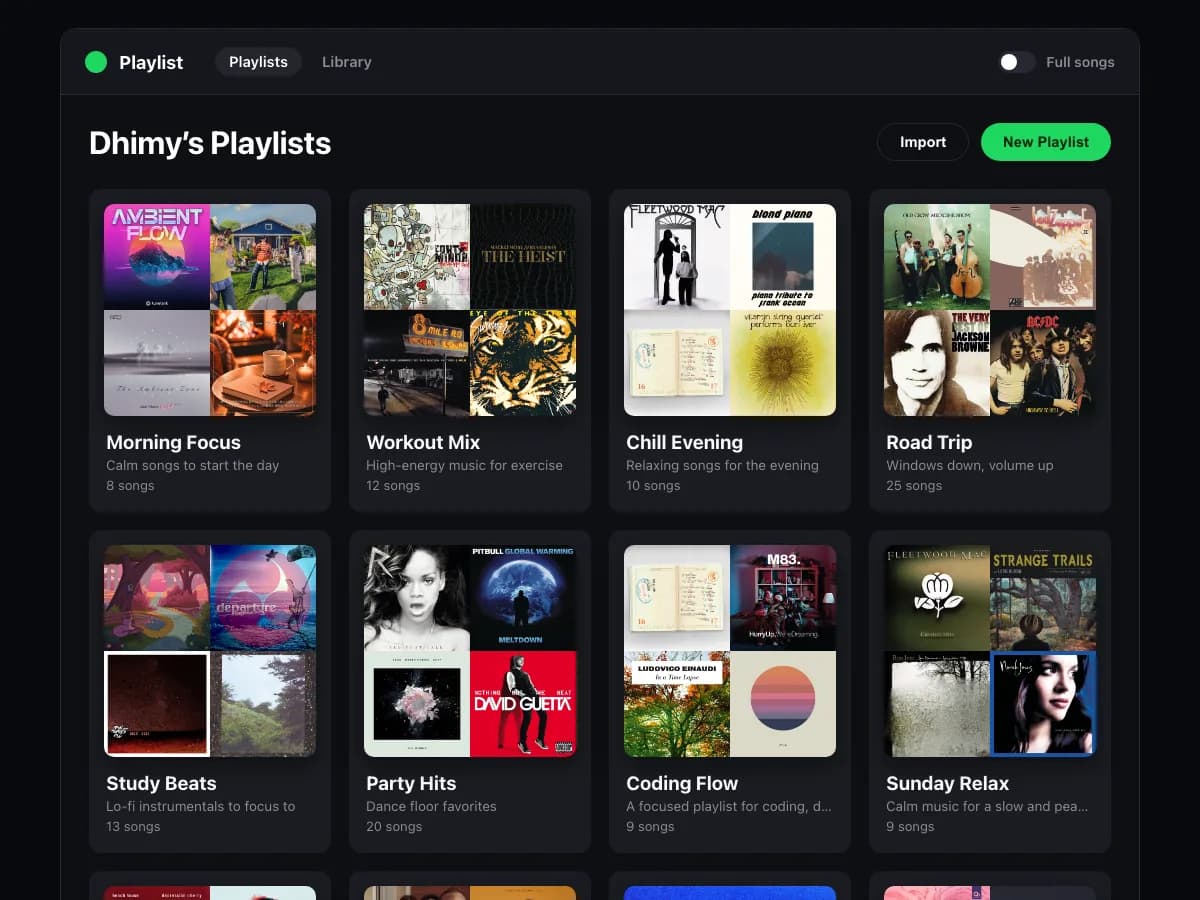This screenshot has height=900, width=1200.
Task: Create a New Playlist
Action: coord(1046,142)
